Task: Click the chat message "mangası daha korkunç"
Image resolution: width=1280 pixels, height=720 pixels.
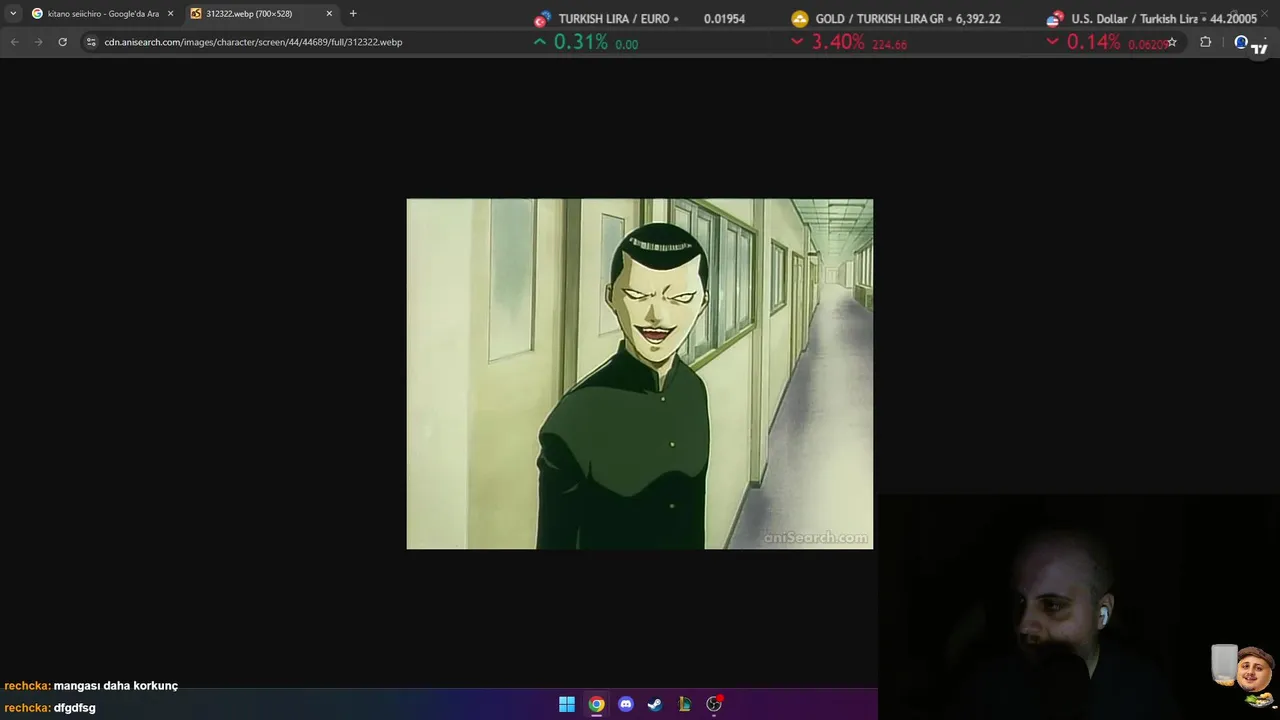Action: (x=115, y=686)
